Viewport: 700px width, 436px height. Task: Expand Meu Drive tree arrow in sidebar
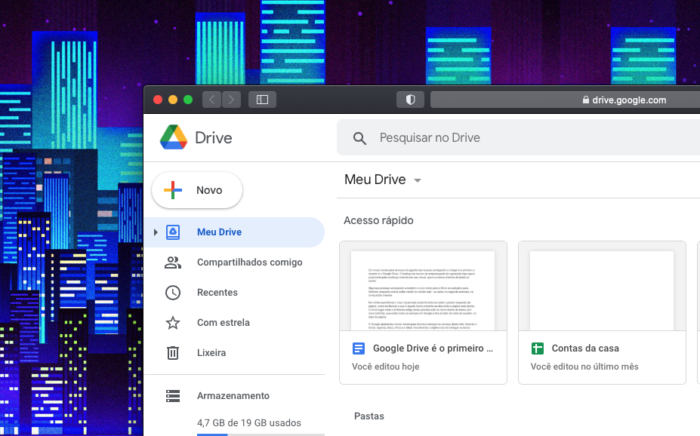[x=155, y=232]
